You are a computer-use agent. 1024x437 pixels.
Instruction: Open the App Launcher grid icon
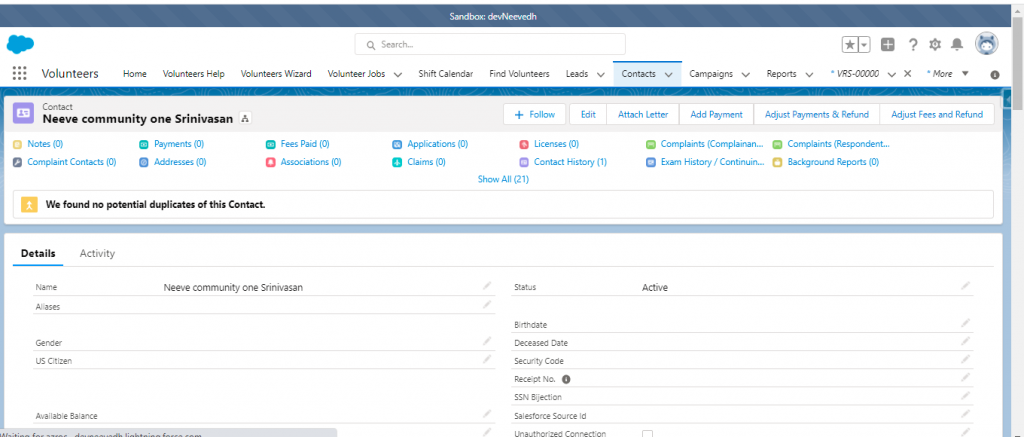20,73
